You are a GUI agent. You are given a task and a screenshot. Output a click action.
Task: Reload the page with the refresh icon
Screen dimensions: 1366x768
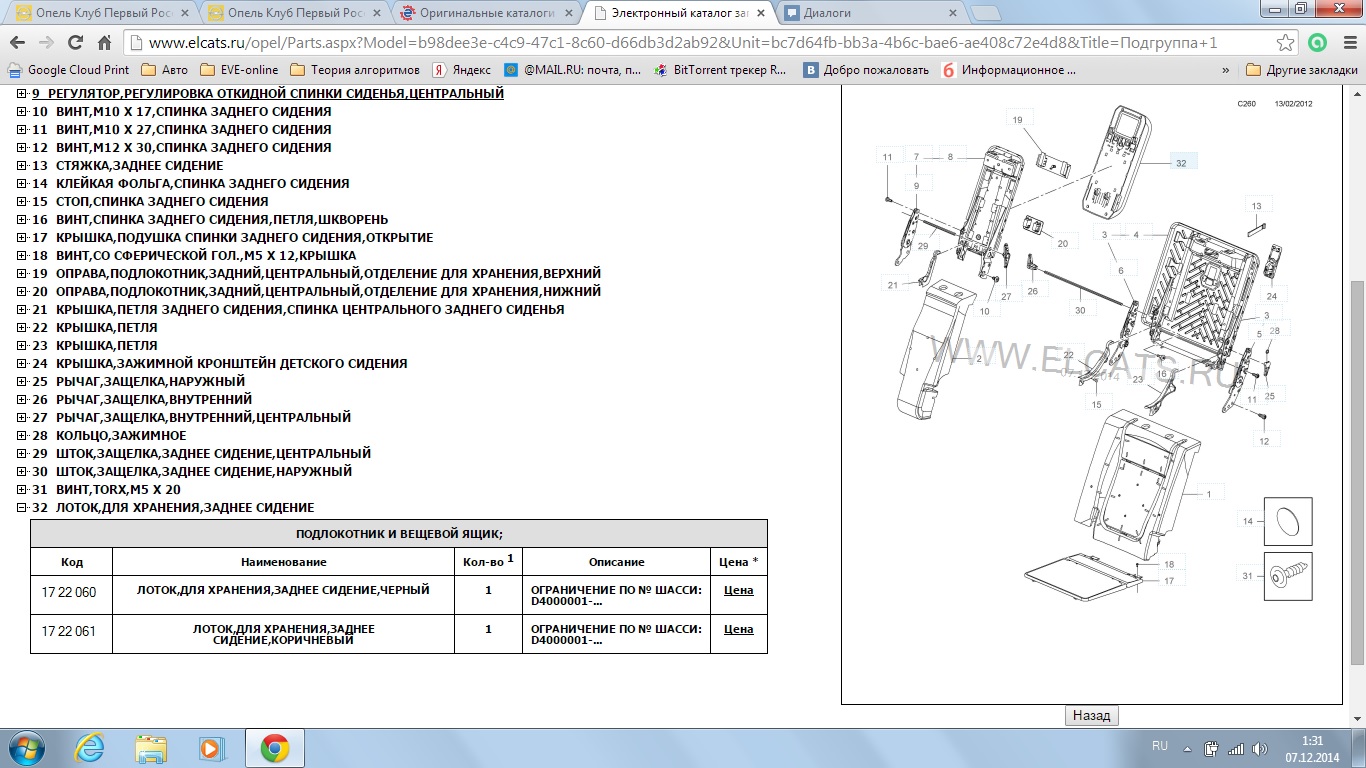tap(75, 43)
